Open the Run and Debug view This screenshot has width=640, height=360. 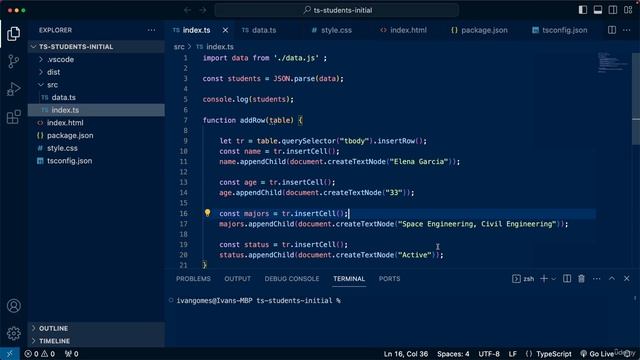[13, 89]
